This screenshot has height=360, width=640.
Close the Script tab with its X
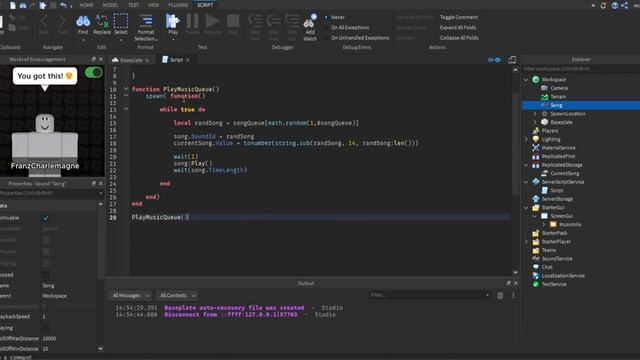pos(188,60)
